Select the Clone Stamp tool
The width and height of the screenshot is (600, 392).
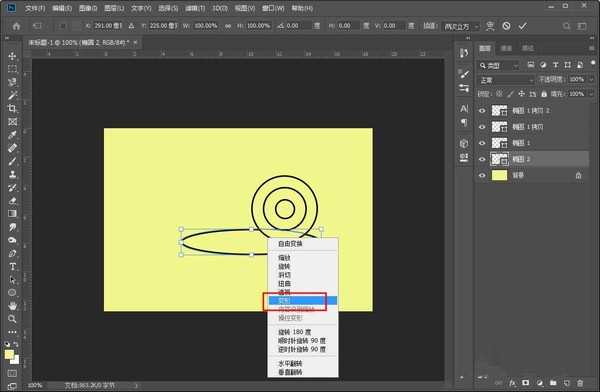[12, 174]
